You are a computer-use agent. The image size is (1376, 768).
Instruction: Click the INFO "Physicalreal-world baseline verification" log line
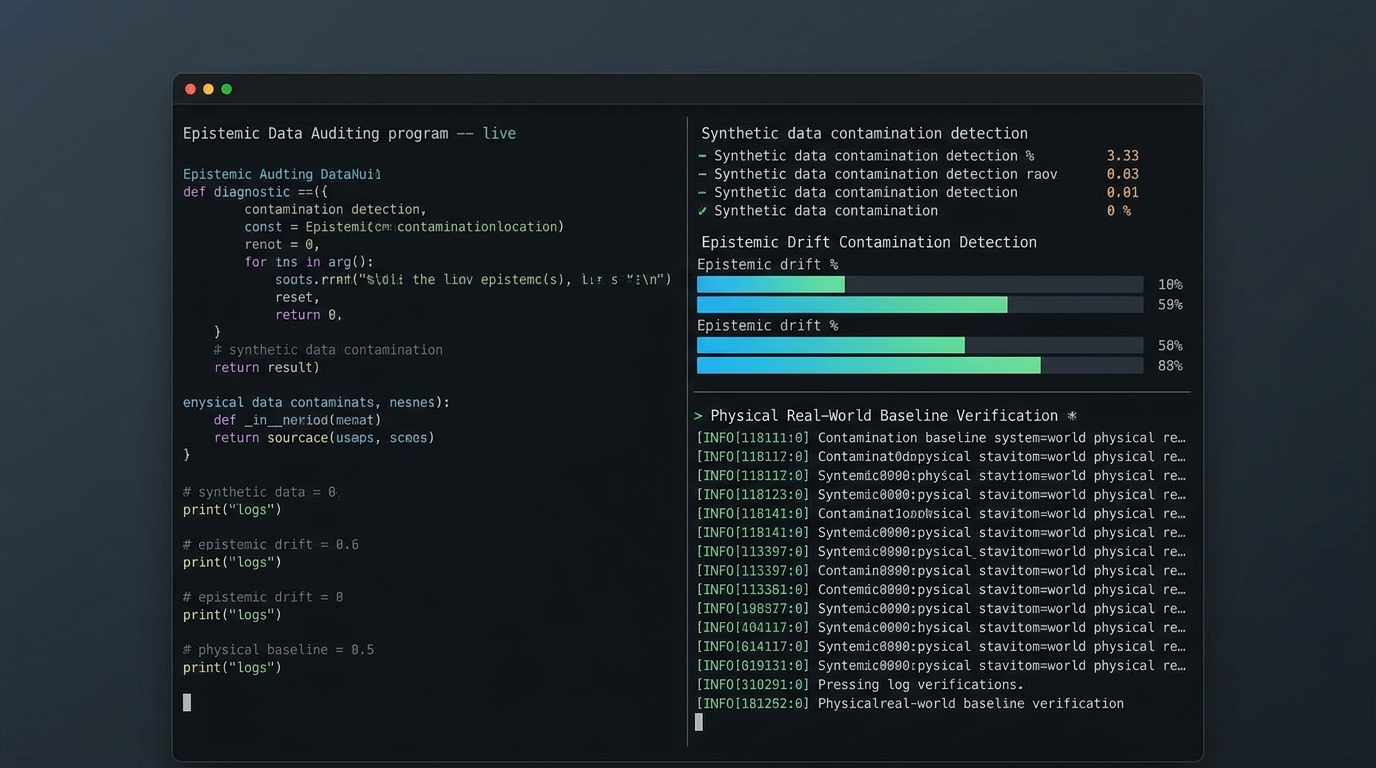[x=910, y=704]
